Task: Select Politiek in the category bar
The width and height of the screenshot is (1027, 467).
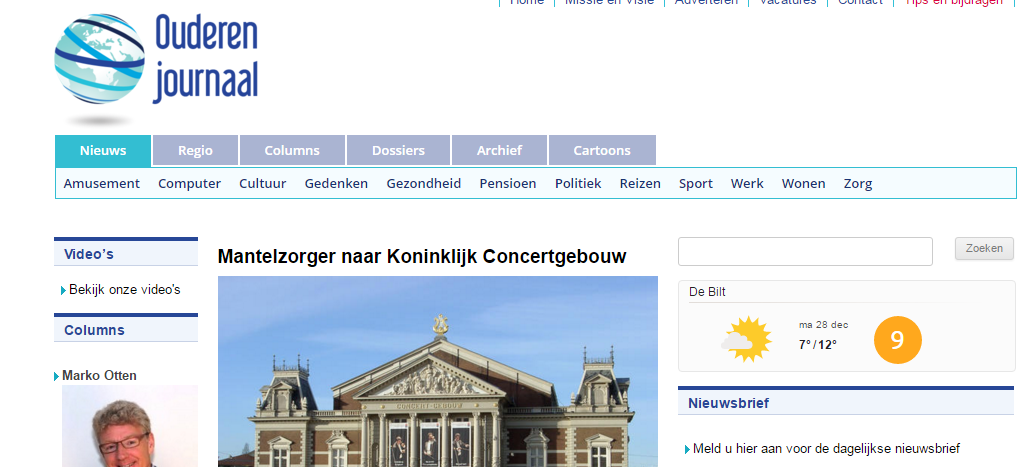Action: (578, 184)
